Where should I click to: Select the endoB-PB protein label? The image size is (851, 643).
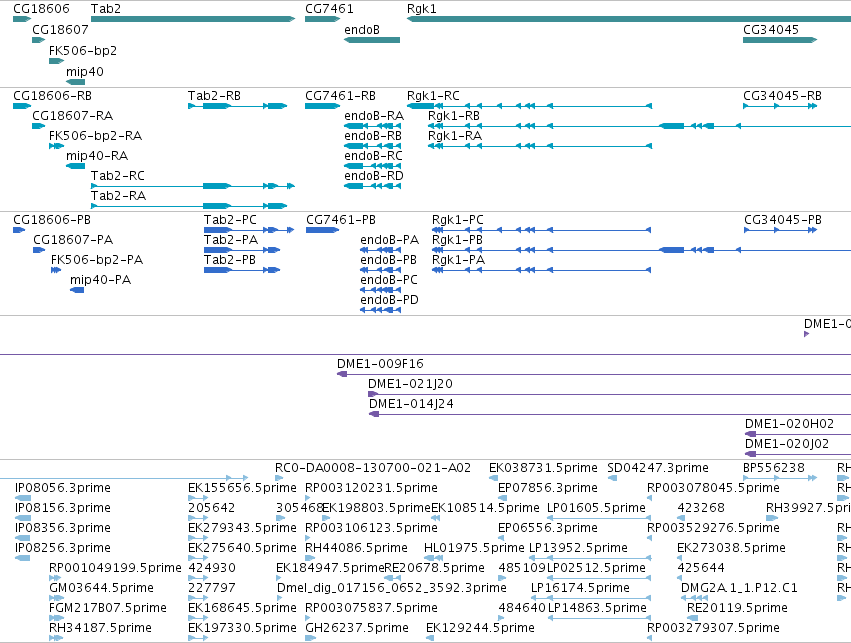tap(389, 260)
